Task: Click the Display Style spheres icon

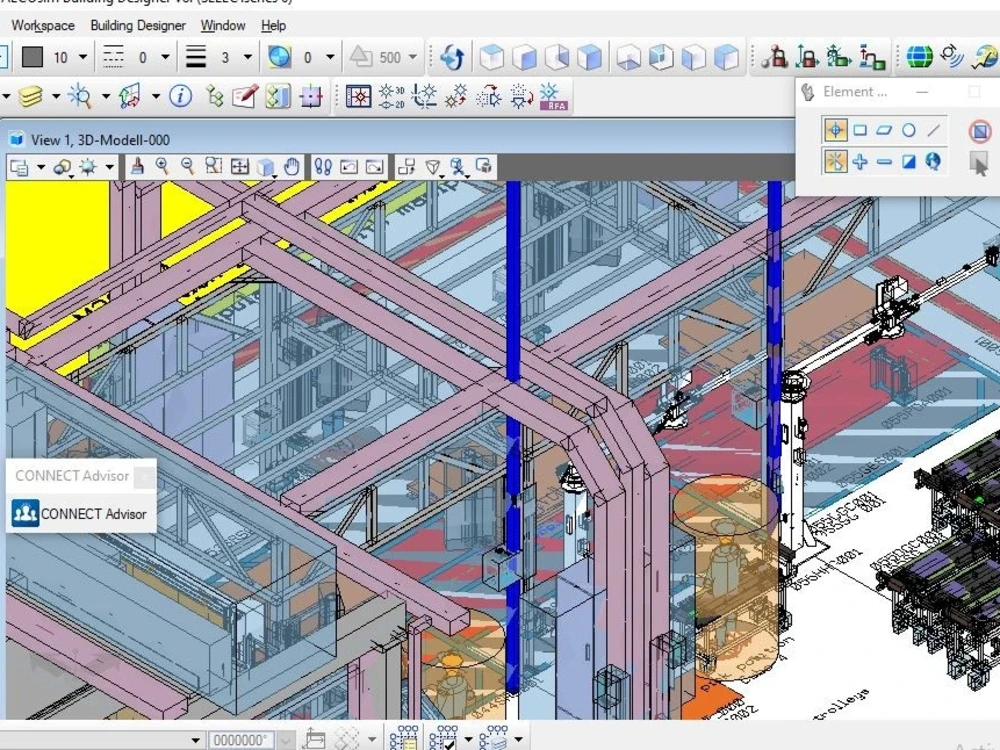Action: tap(62, 168)
